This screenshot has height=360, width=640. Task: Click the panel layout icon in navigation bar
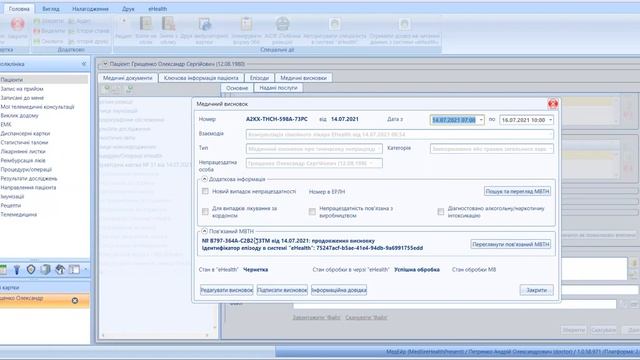click(74, 269)
